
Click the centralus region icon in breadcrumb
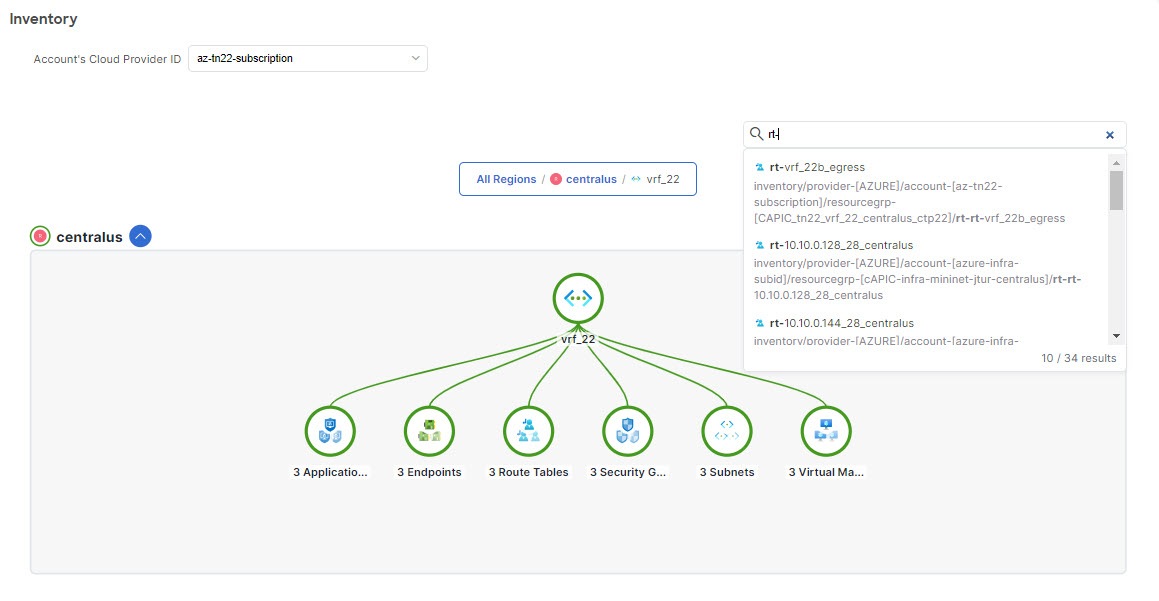pos(556,179)
